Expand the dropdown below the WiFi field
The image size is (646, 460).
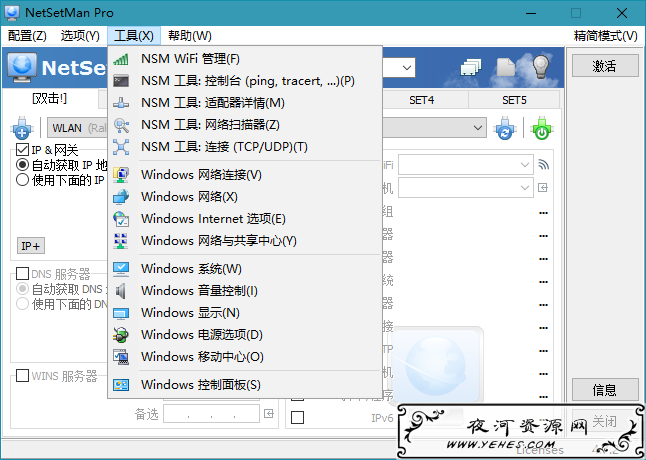pos(525,188)
